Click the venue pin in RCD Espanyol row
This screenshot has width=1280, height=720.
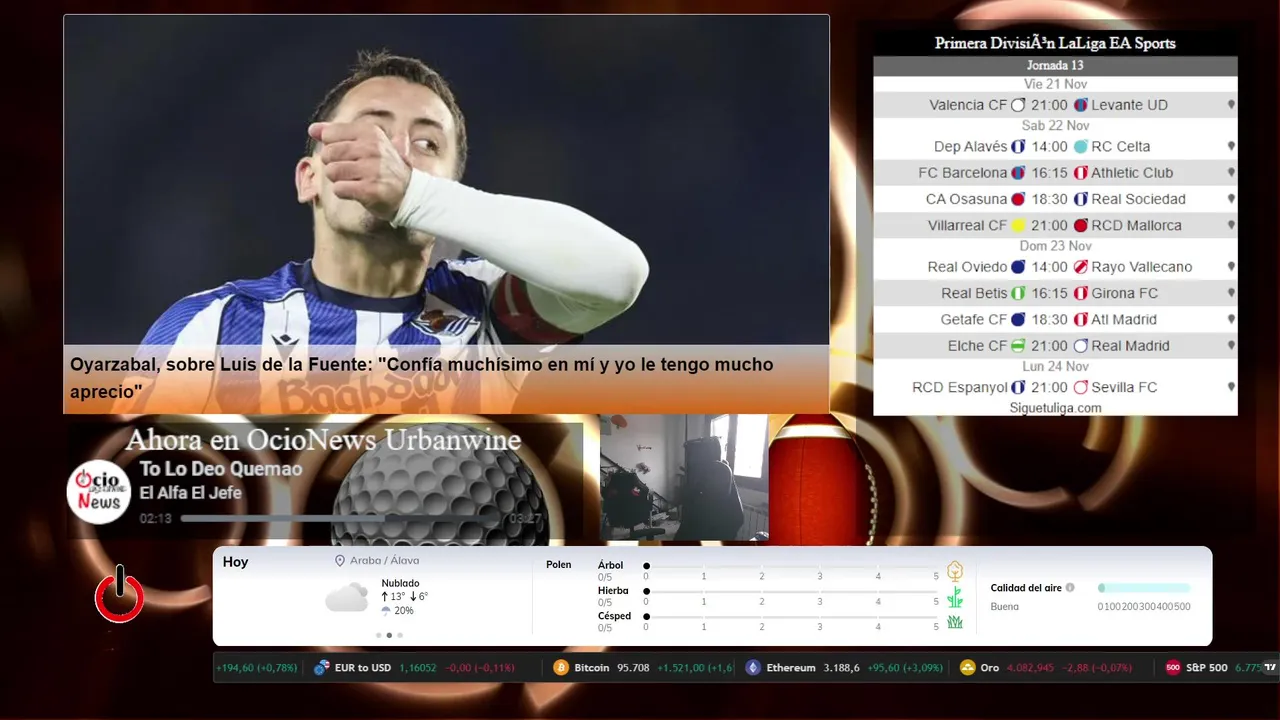[1231, 388]
